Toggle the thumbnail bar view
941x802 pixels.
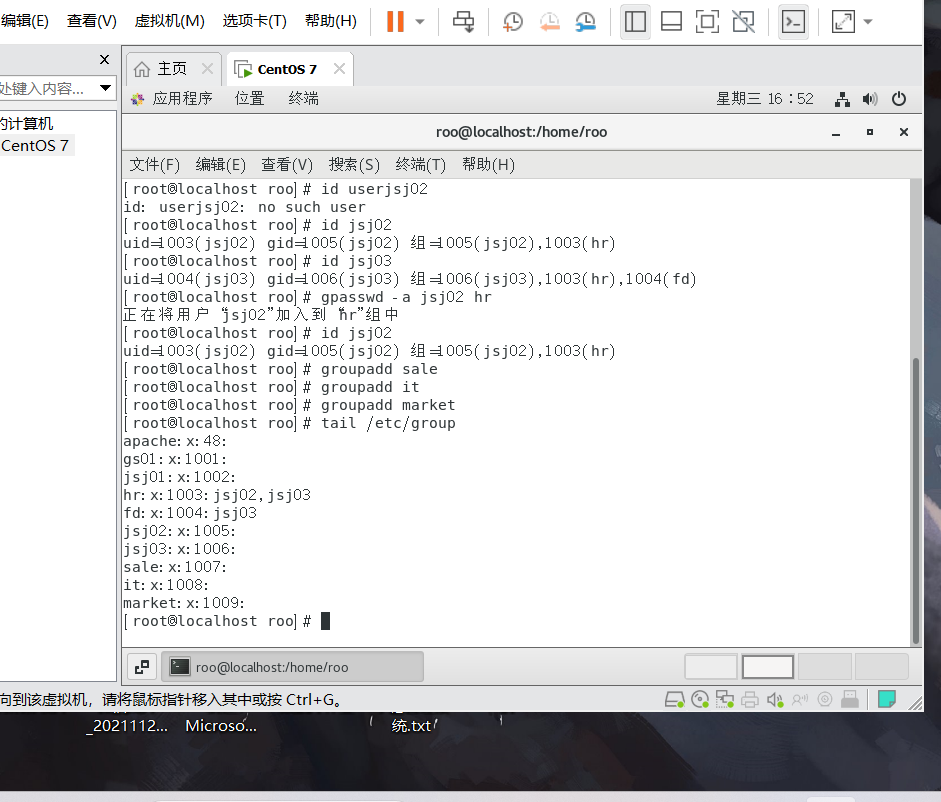pyautogui.click(x=671, y=22)
